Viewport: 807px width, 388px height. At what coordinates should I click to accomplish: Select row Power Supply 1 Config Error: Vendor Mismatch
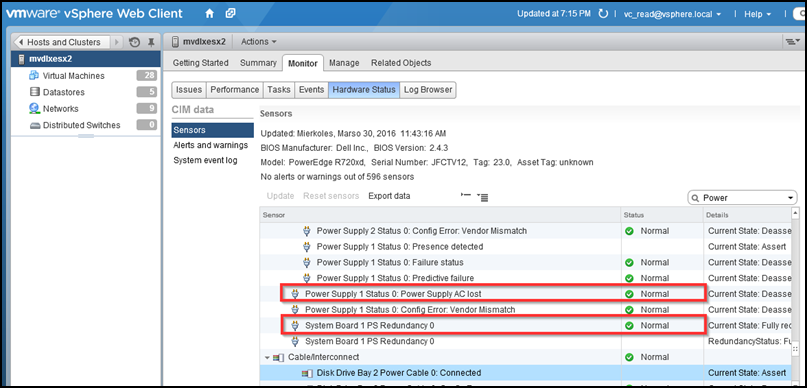(525, 310)
